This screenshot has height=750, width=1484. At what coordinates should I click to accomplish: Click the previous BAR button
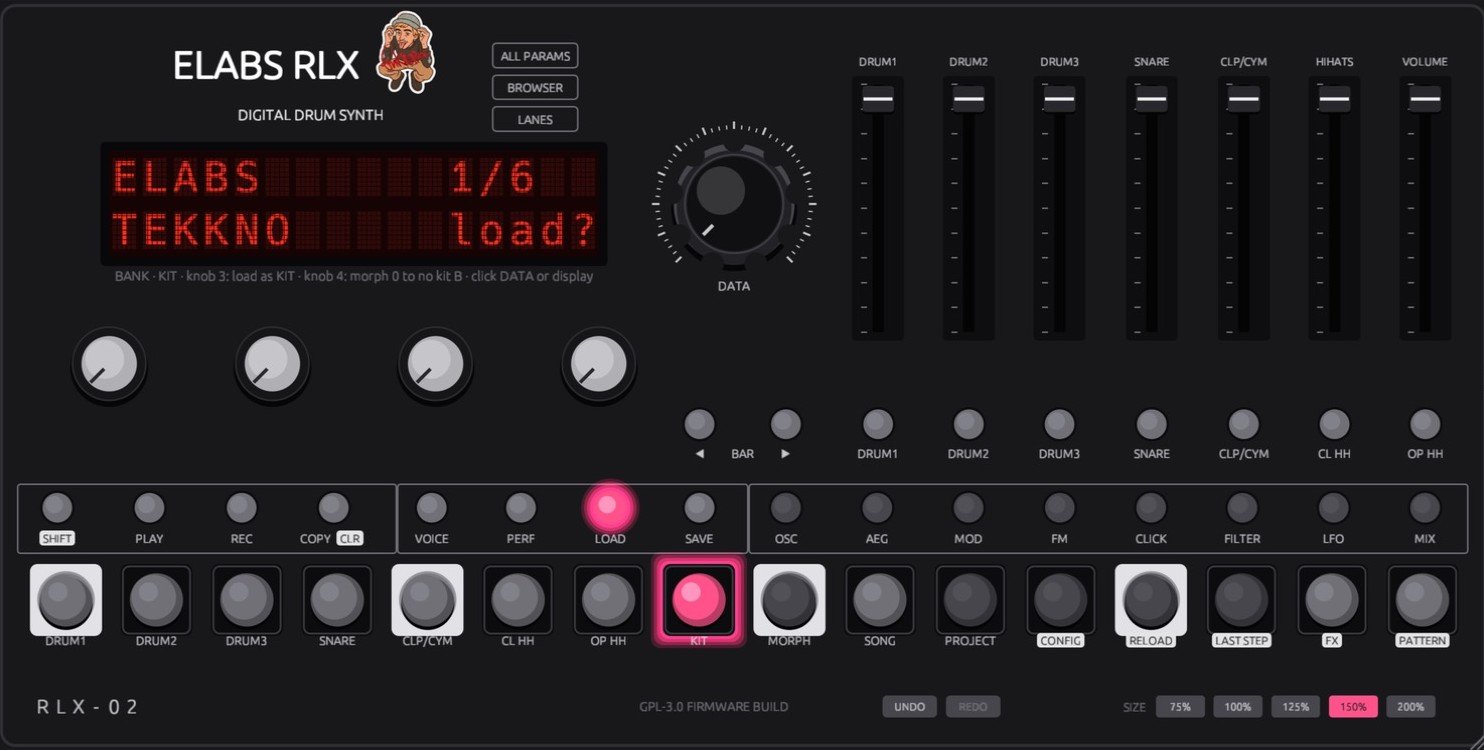[699, 424]
